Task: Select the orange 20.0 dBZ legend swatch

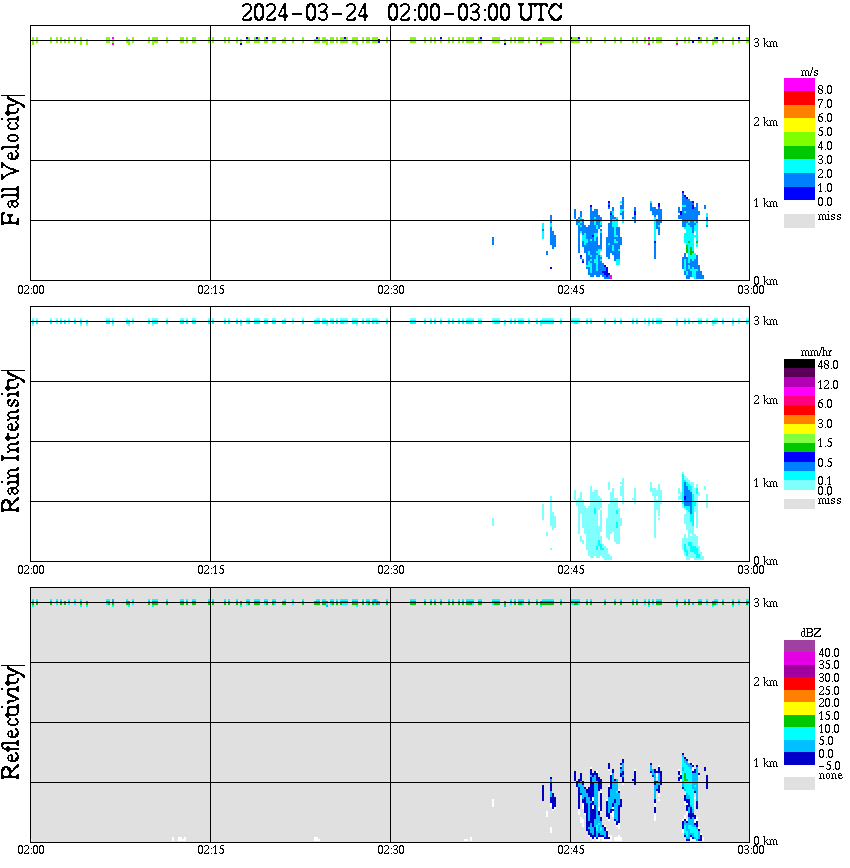Action: pos(799,696)
